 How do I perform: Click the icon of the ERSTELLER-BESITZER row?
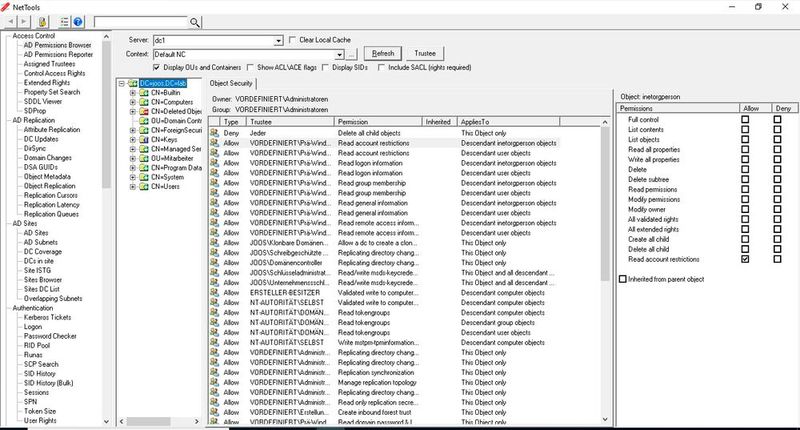pyautogui.click(x=214, y=293)
